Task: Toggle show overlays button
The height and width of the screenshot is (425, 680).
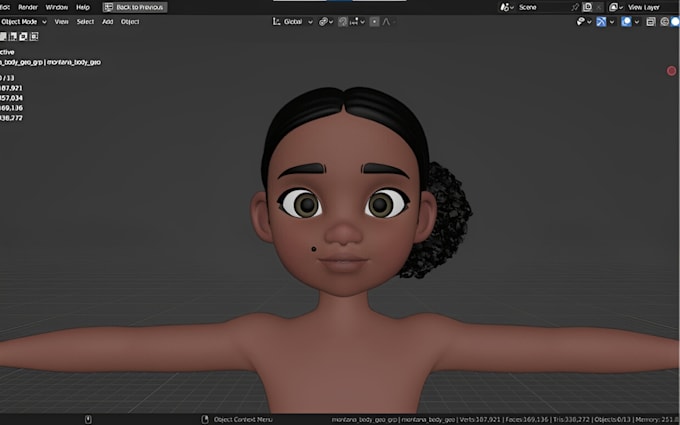Action: [x=626, y=22]
